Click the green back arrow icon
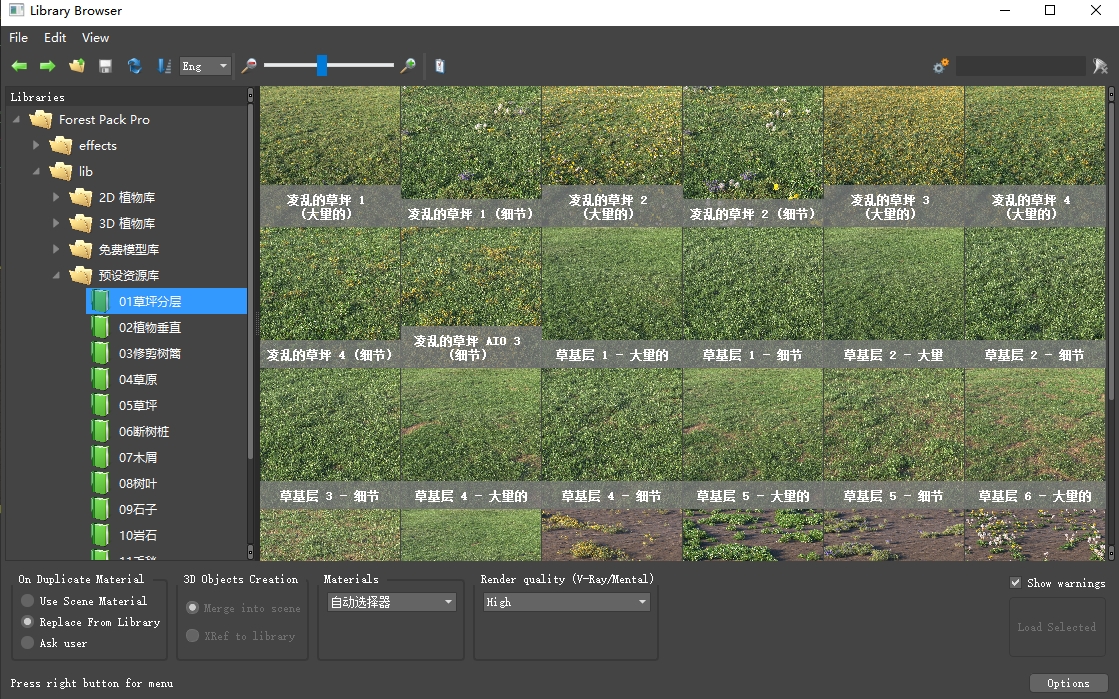 19,66
